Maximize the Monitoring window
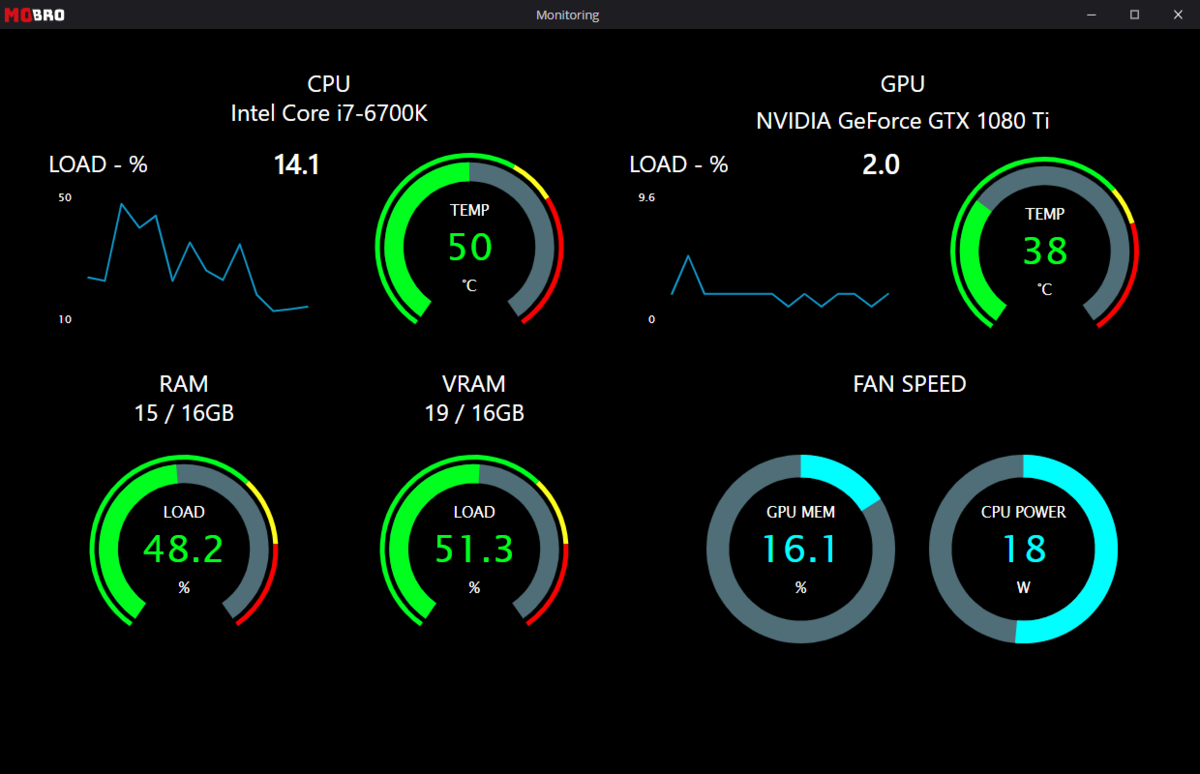This screenshot has width=1200, height=774. click(1134, 15)
